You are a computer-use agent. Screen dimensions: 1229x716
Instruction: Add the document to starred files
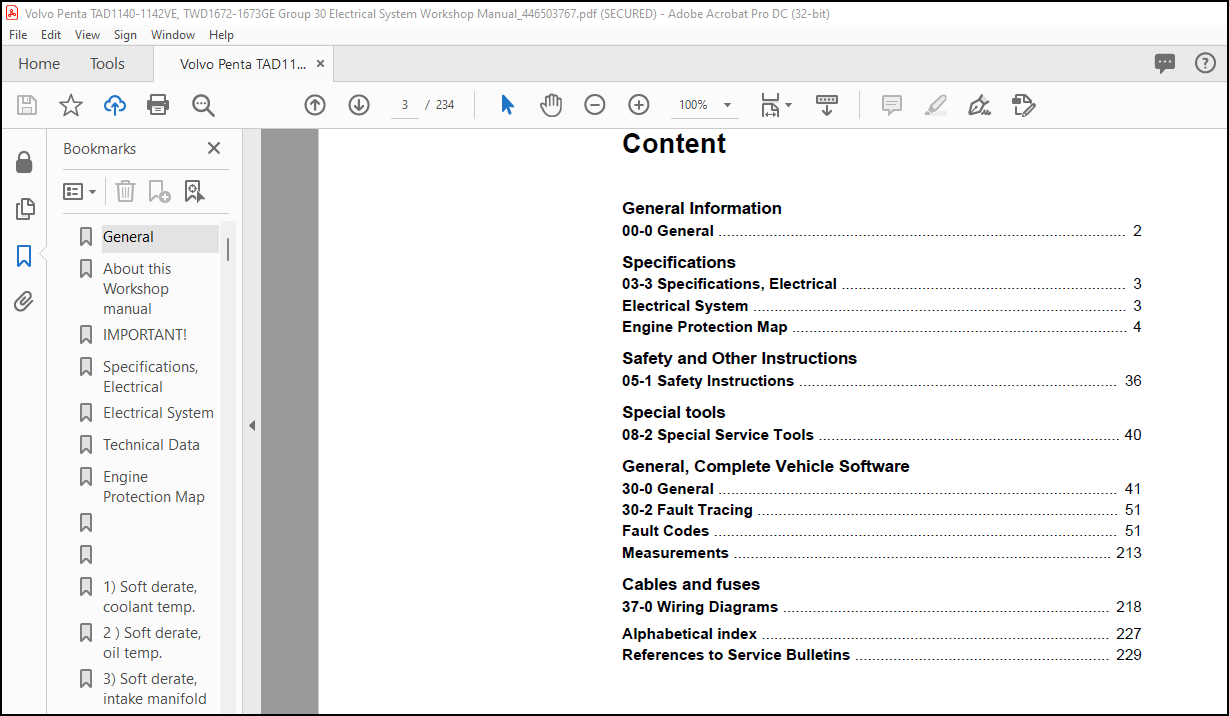[71, 105]
